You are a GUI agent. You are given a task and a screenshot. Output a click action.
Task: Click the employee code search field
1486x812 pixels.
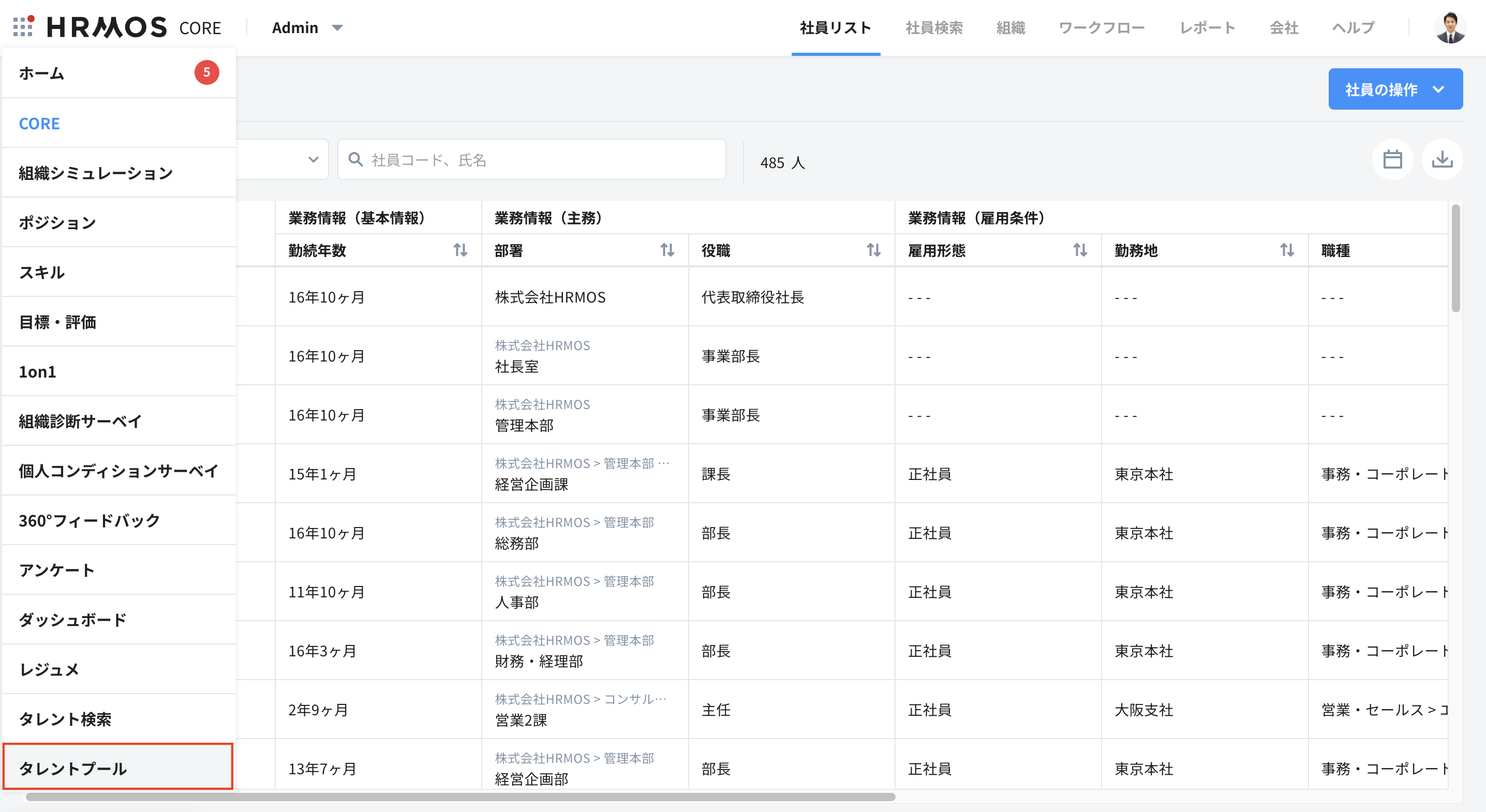click(531, 160)
